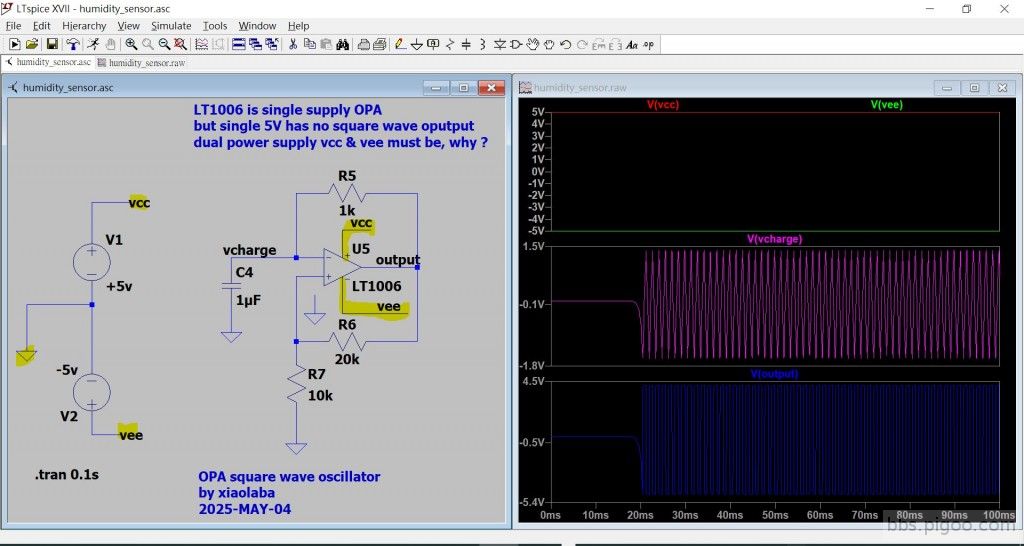
Task: Click the Undo arrow icon
Action: (x=566, y=44)
